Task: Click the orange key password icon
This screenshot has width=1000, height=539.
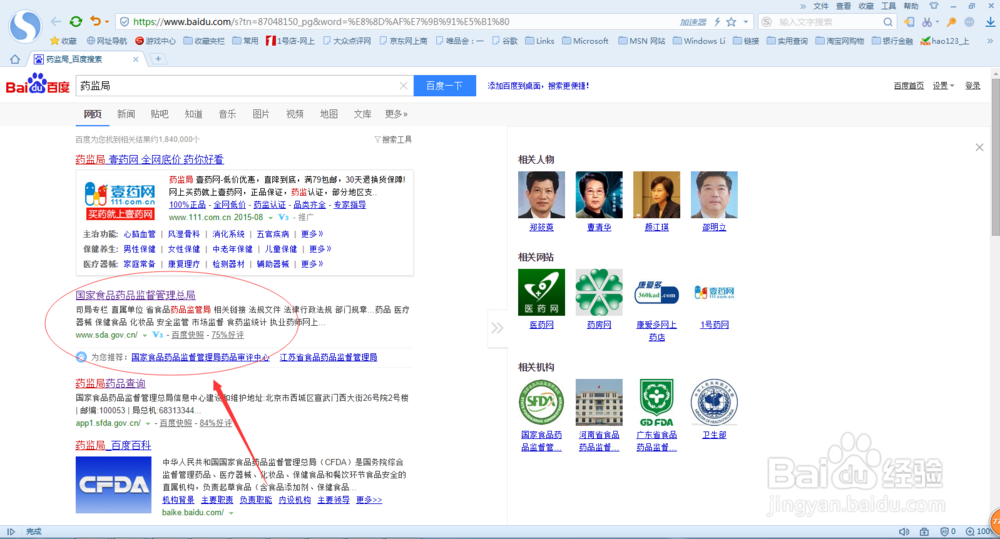Action: [952, 22]
